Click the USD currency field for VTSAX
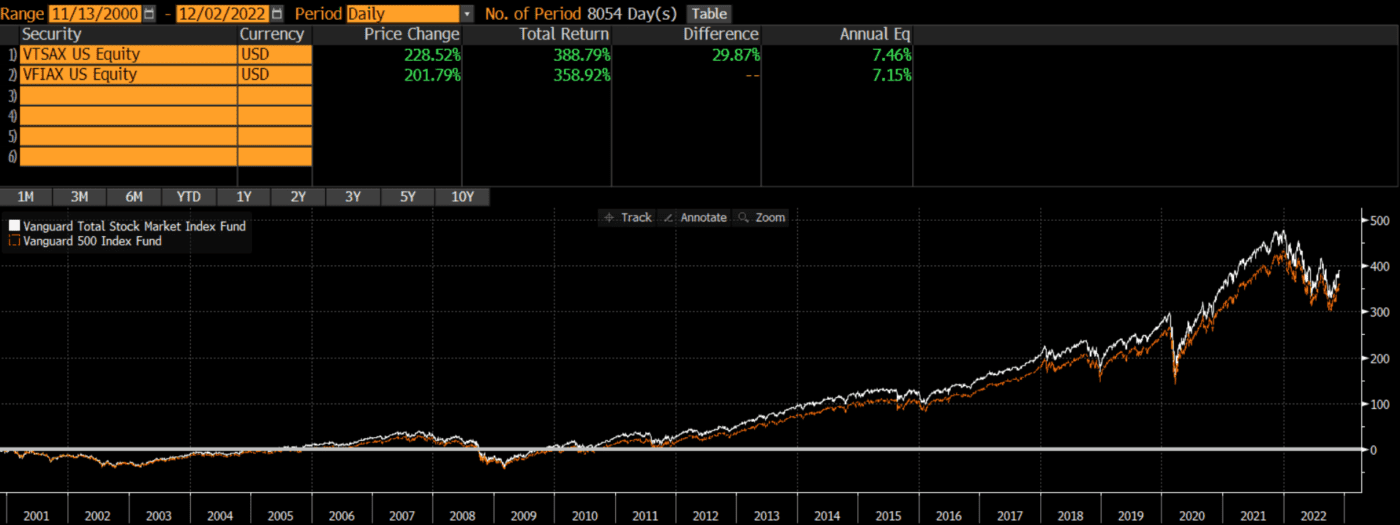 pos(274,54)
